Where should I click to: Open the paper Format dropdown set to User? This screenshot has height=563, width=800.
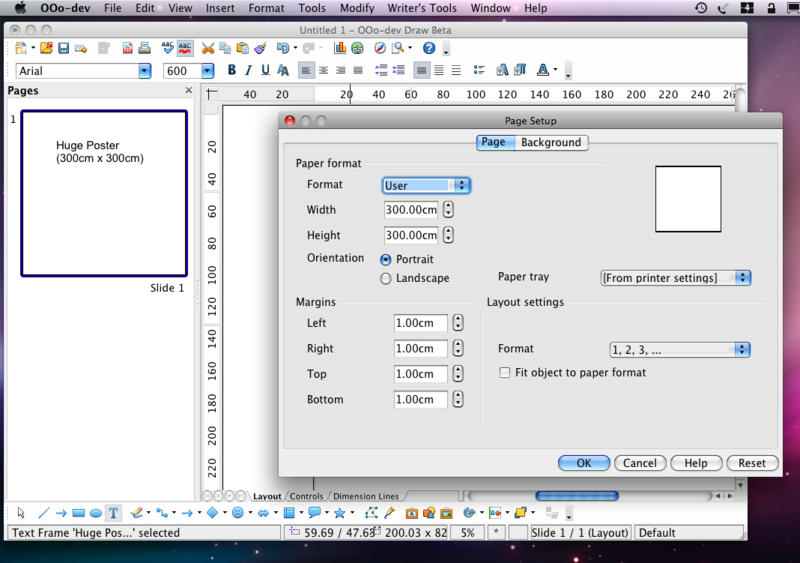tap(426, 185)
